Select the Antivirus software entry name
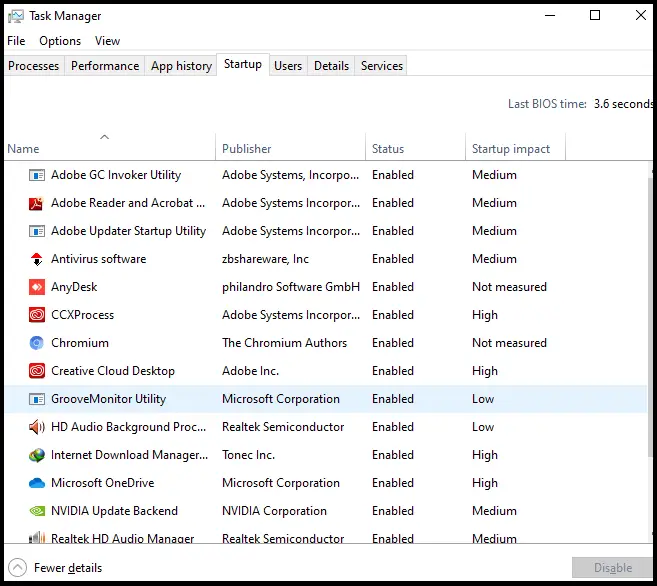This screenshot has height=586, width=657. [x=98, y=259]
